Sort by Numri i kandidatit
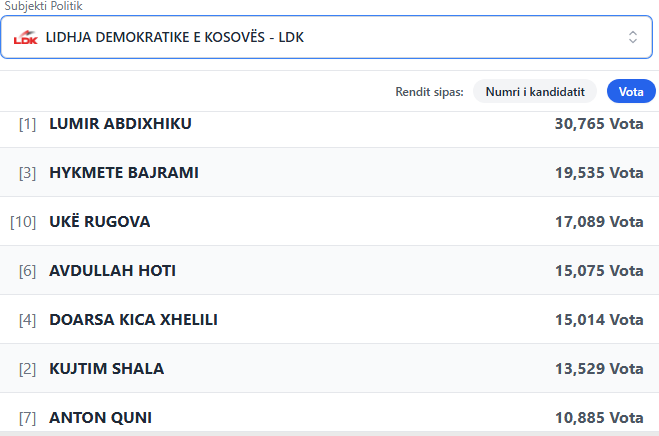This screenshot has height=436, width=659. tap(534, 92)
